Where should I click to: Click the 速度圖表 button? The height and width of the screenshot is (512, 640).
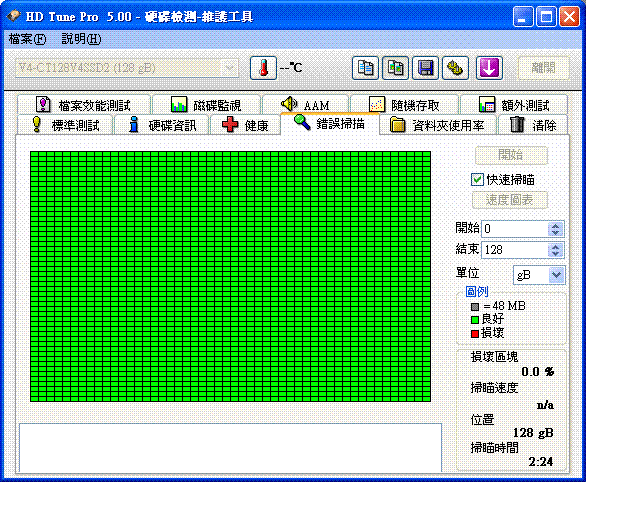pyautogui.click(x=510, y=200)
